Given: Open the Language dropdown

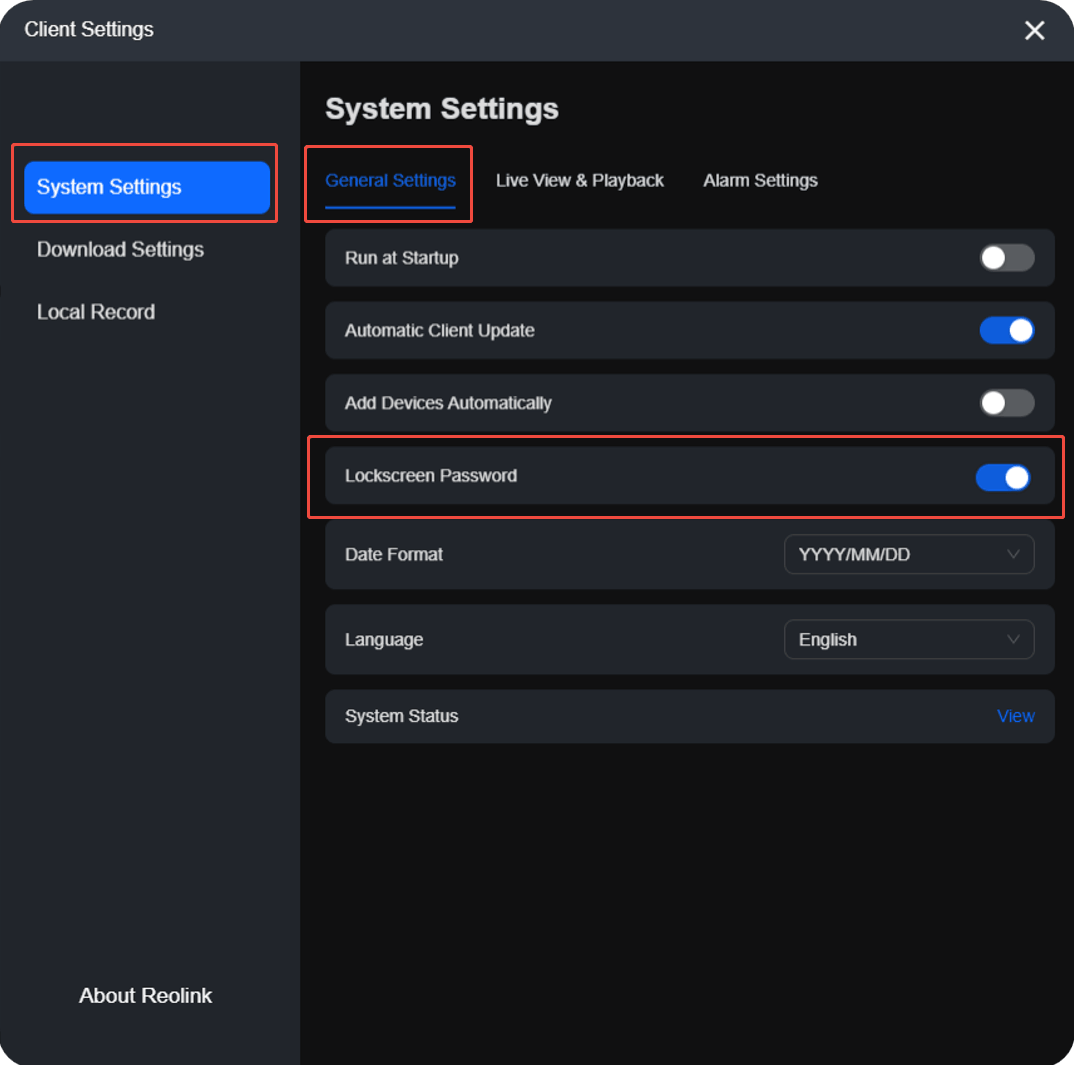Looking at the screenshot, I should point(909,640).
